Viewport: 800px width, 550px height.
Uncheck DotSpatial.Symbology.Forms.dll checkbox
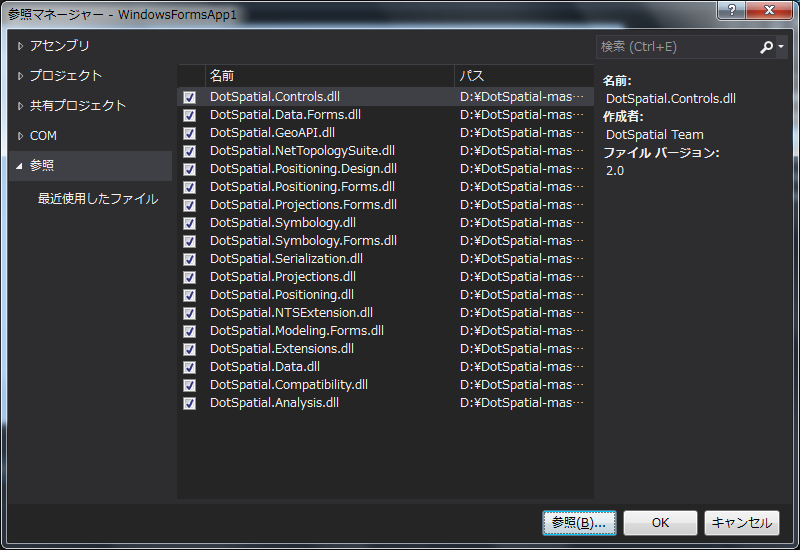click(189, 241)
